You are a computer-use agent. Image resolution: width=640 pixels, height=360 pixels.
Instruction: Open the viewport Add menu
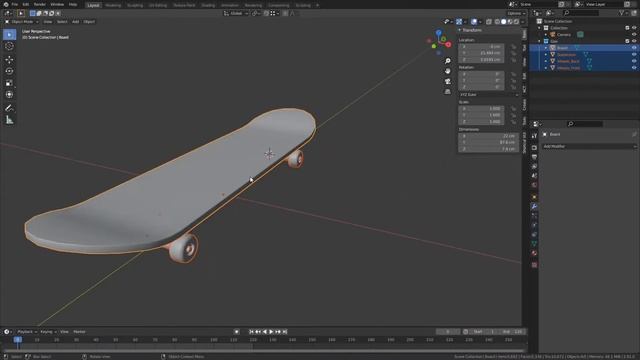76,22
